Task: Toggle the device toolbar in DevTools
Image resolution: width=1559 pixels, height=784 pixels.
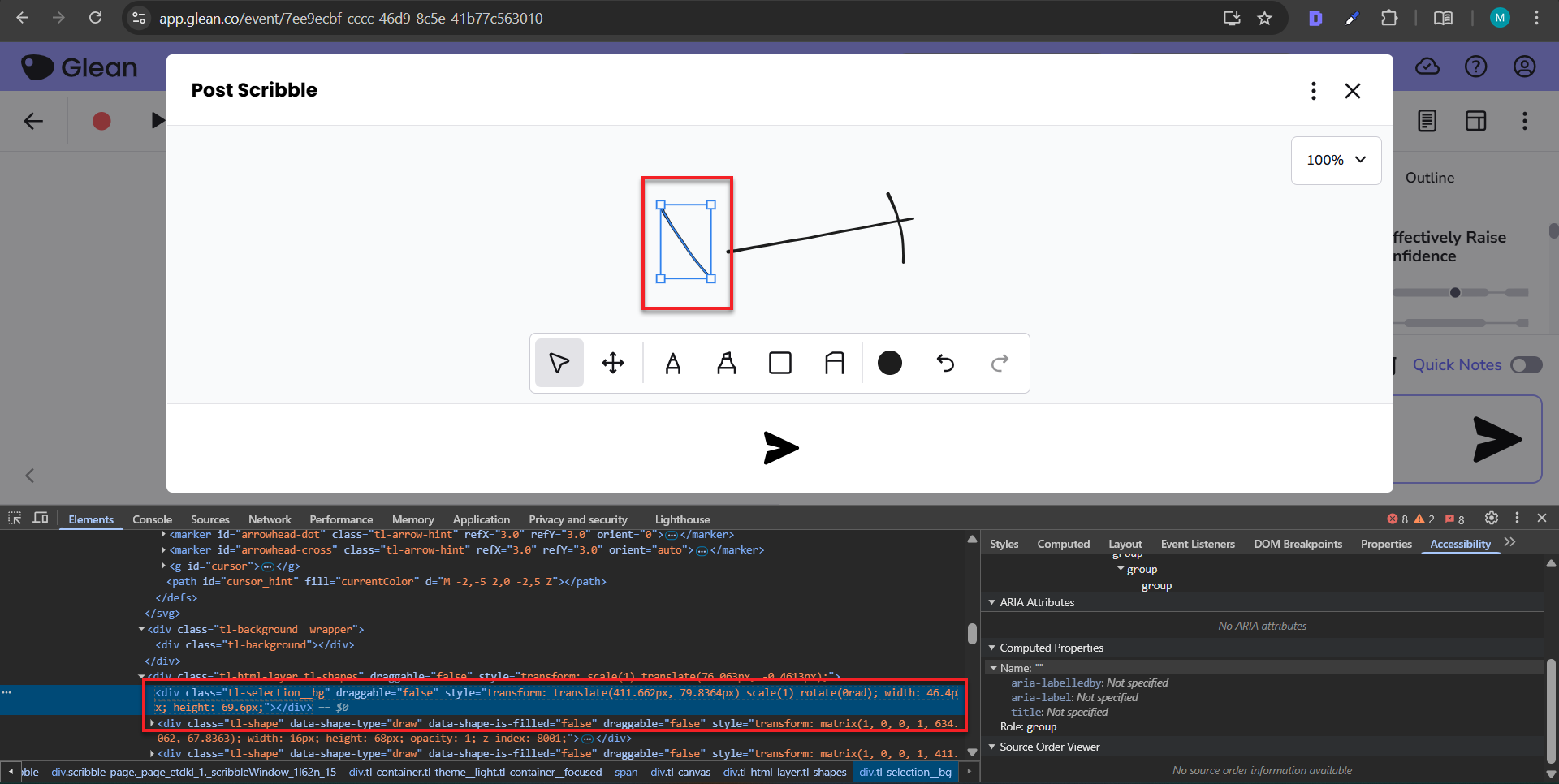Action: click(41, 518)
